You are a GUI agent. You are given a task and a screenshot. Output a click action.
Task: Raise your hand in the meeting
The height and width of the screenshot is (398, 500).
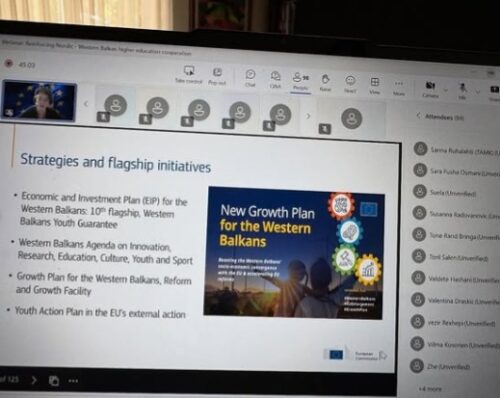[325, 82]
